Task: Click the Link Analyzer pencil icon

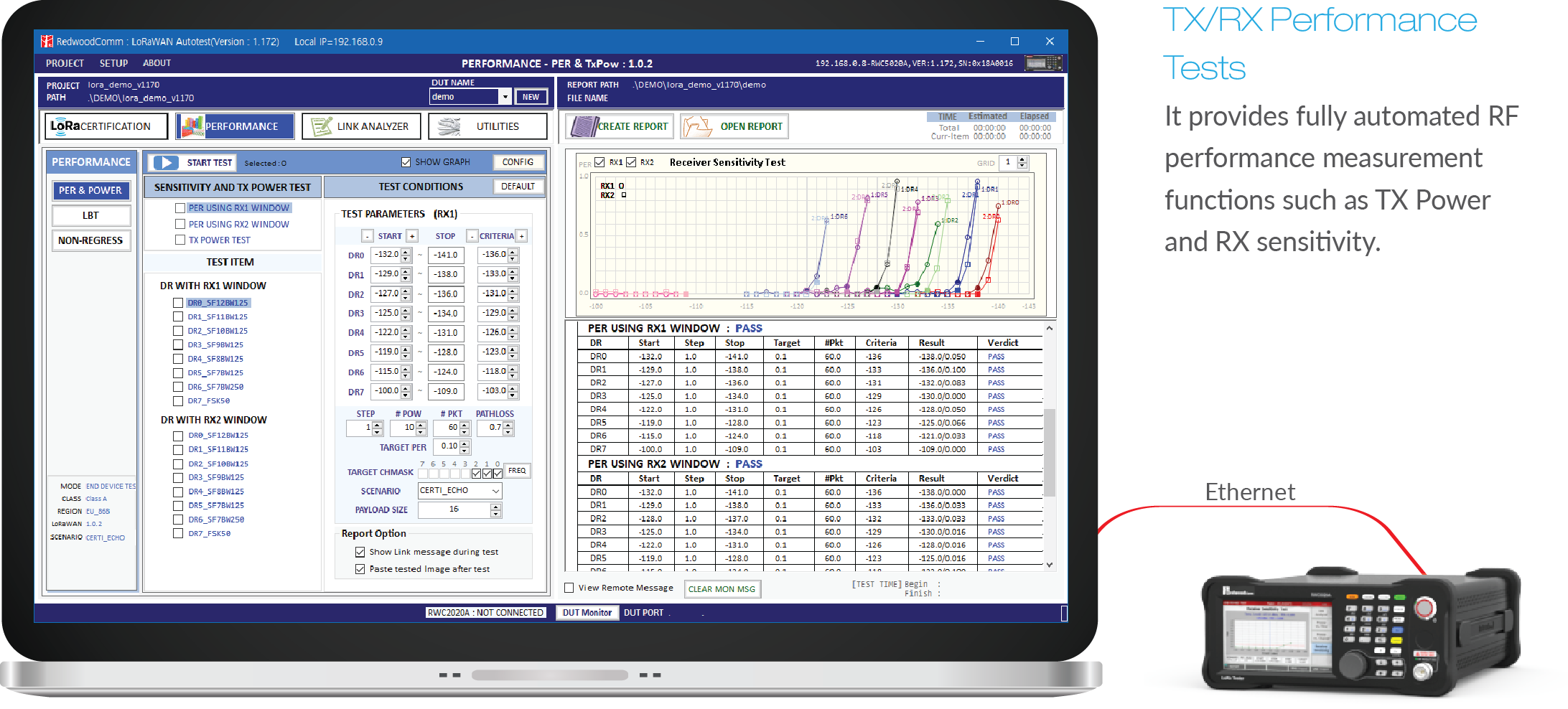Action: coord(321,126)
